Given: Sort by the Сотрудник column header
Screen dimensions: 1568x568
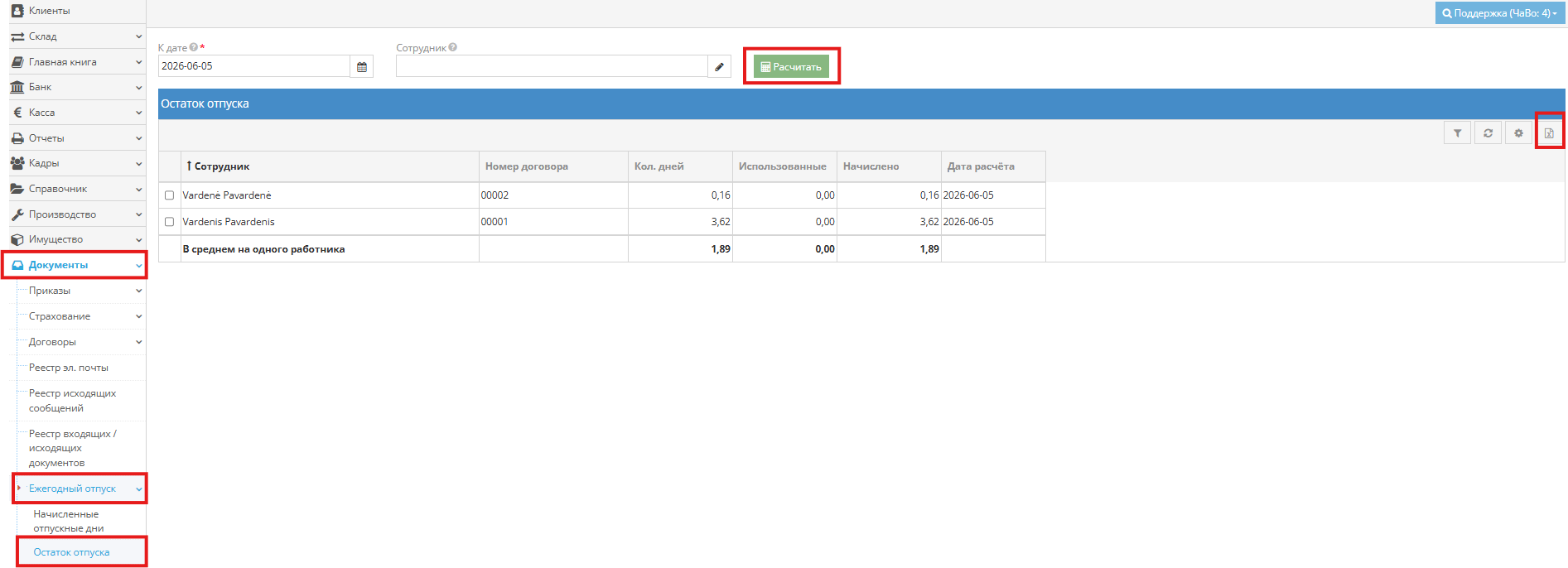Looking at the screenshot, I should click(x=330, y=166).
